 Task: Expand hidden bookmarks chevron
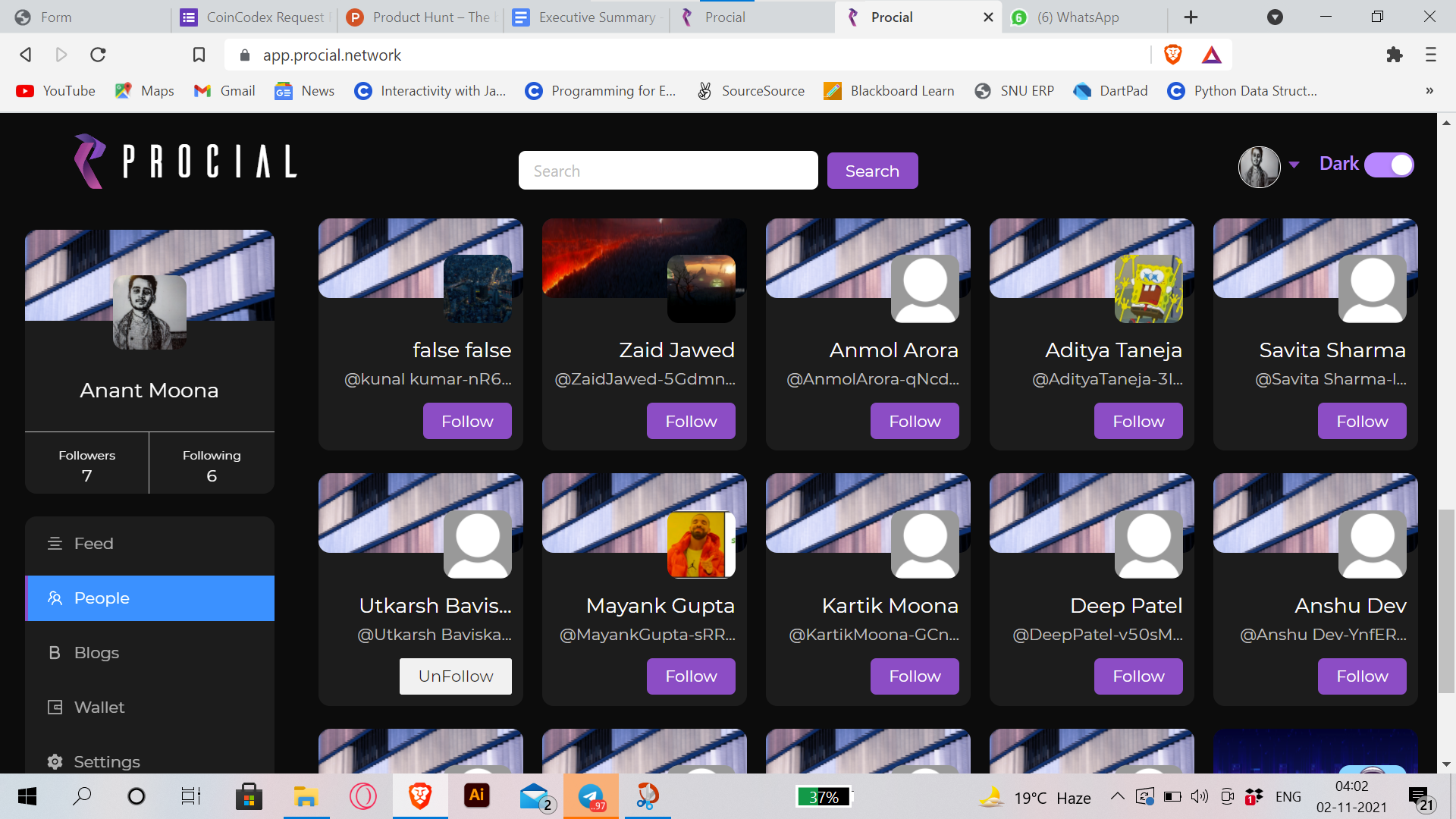[x=1429, y=91]
